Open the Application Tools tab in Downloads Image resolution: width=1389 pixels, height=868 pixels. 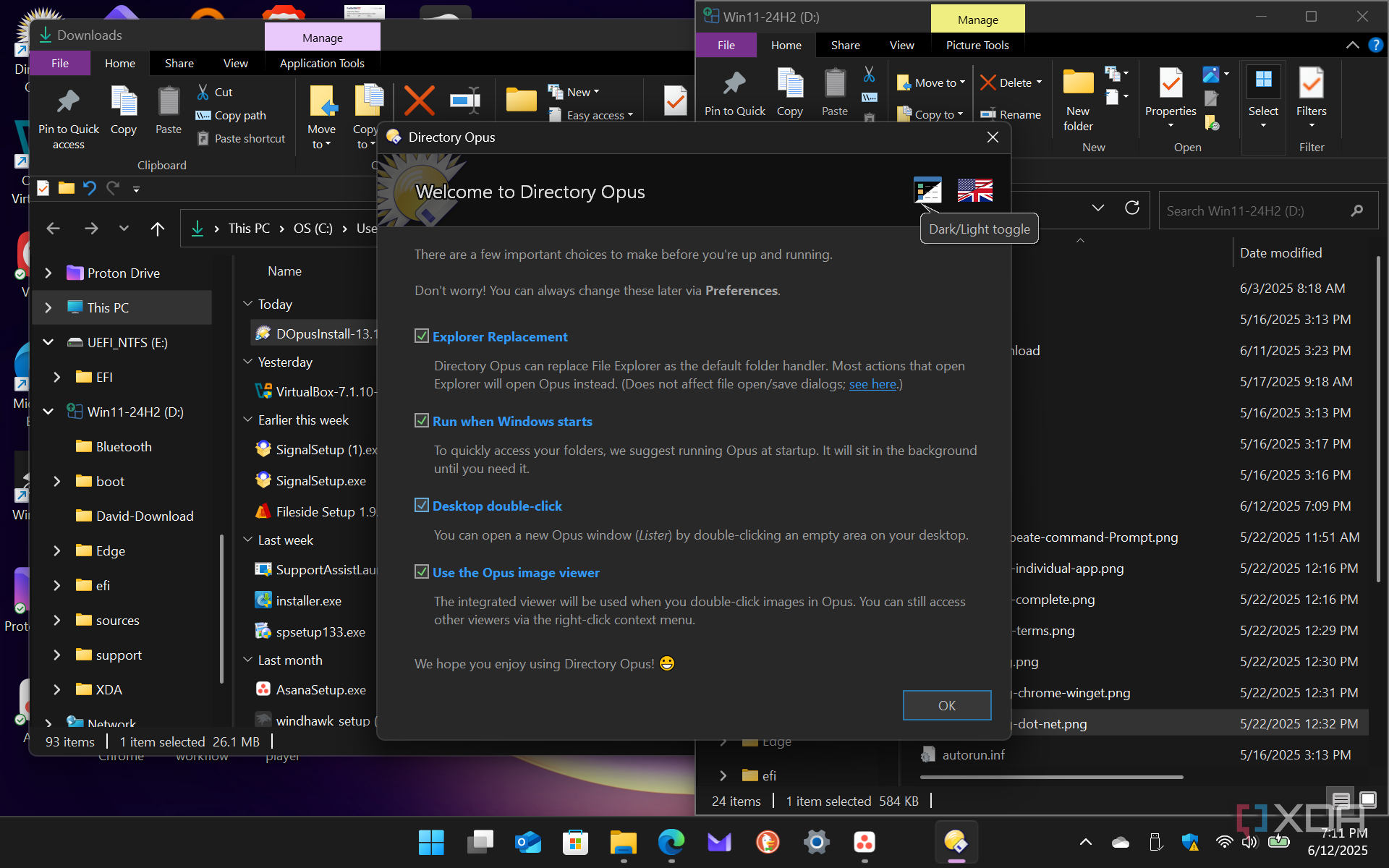coord(322,63)
